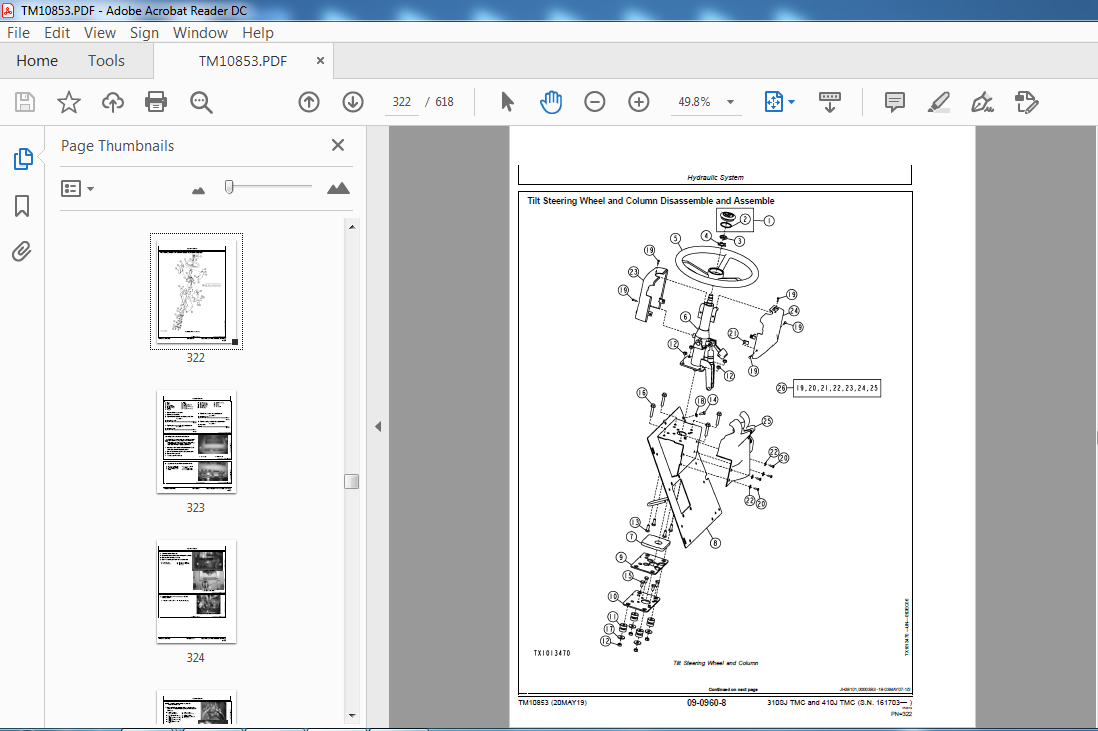Screen dimensions: 1098x731
Task: Click the Zoom in plus icon
Action: point(639,102)
